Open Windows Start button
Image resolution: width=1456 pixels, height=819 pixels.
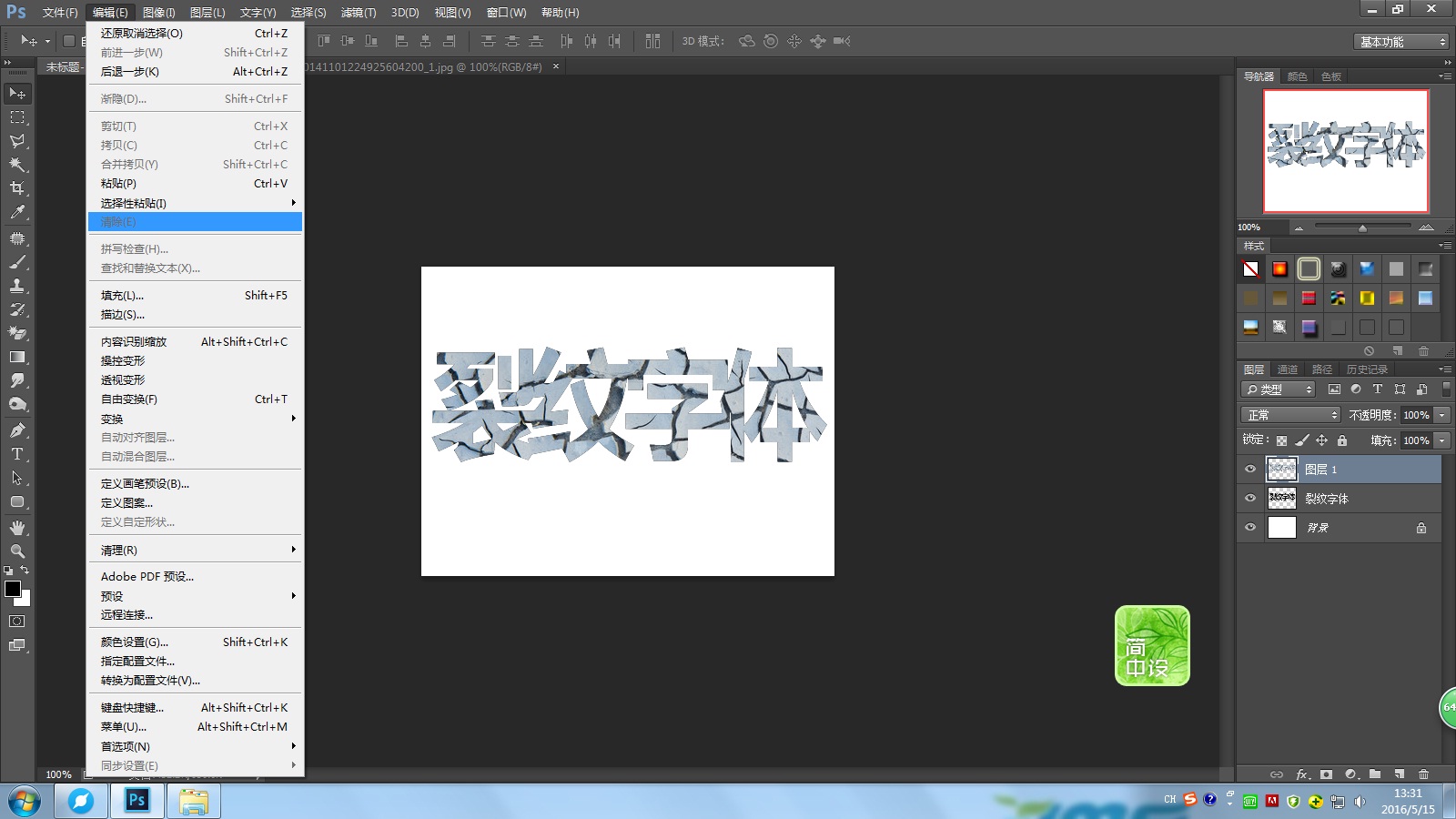pyautogui.click(x=25, y=802)
